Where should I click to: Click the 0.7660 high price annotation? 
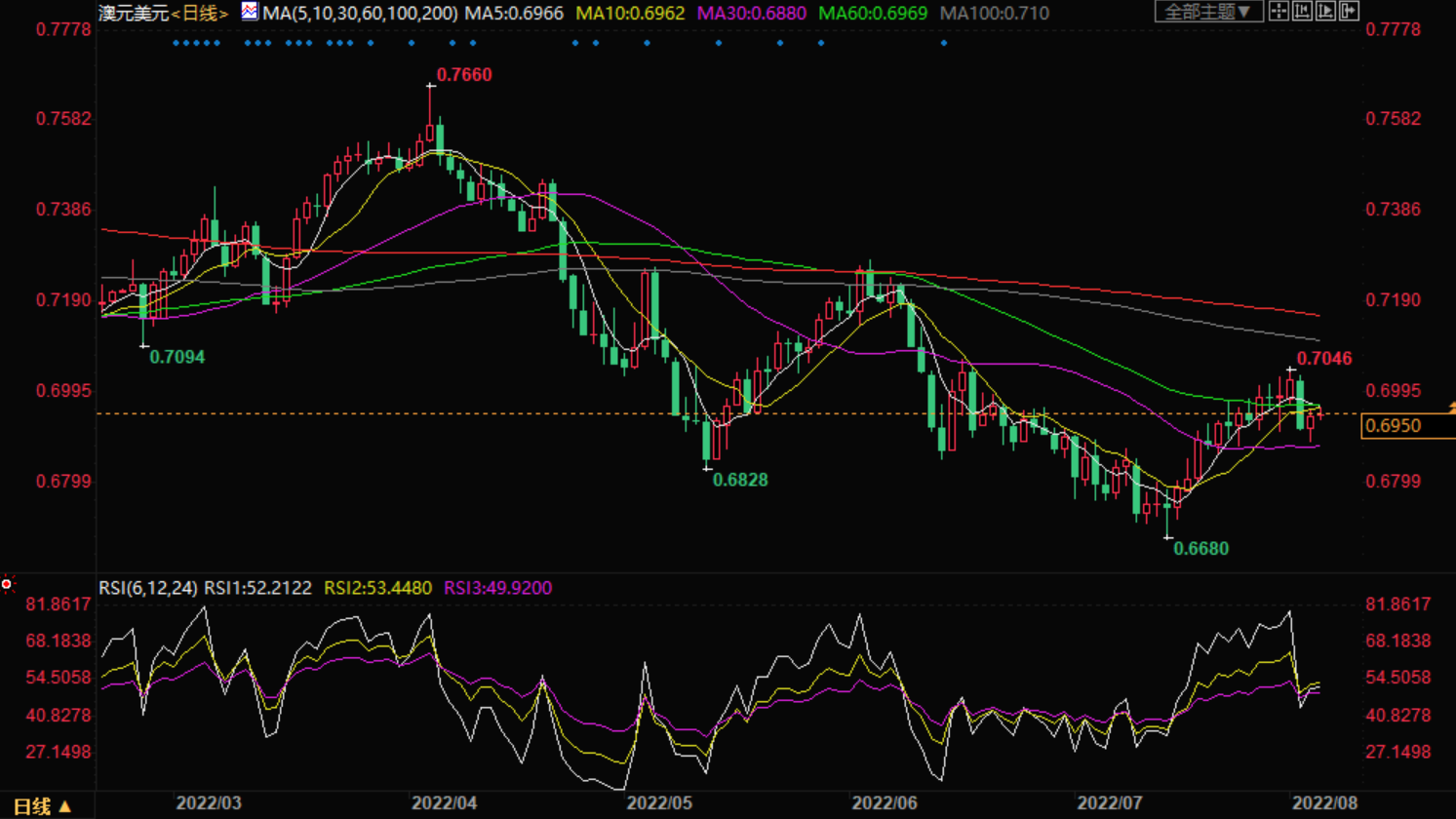[x=464, y=75]
